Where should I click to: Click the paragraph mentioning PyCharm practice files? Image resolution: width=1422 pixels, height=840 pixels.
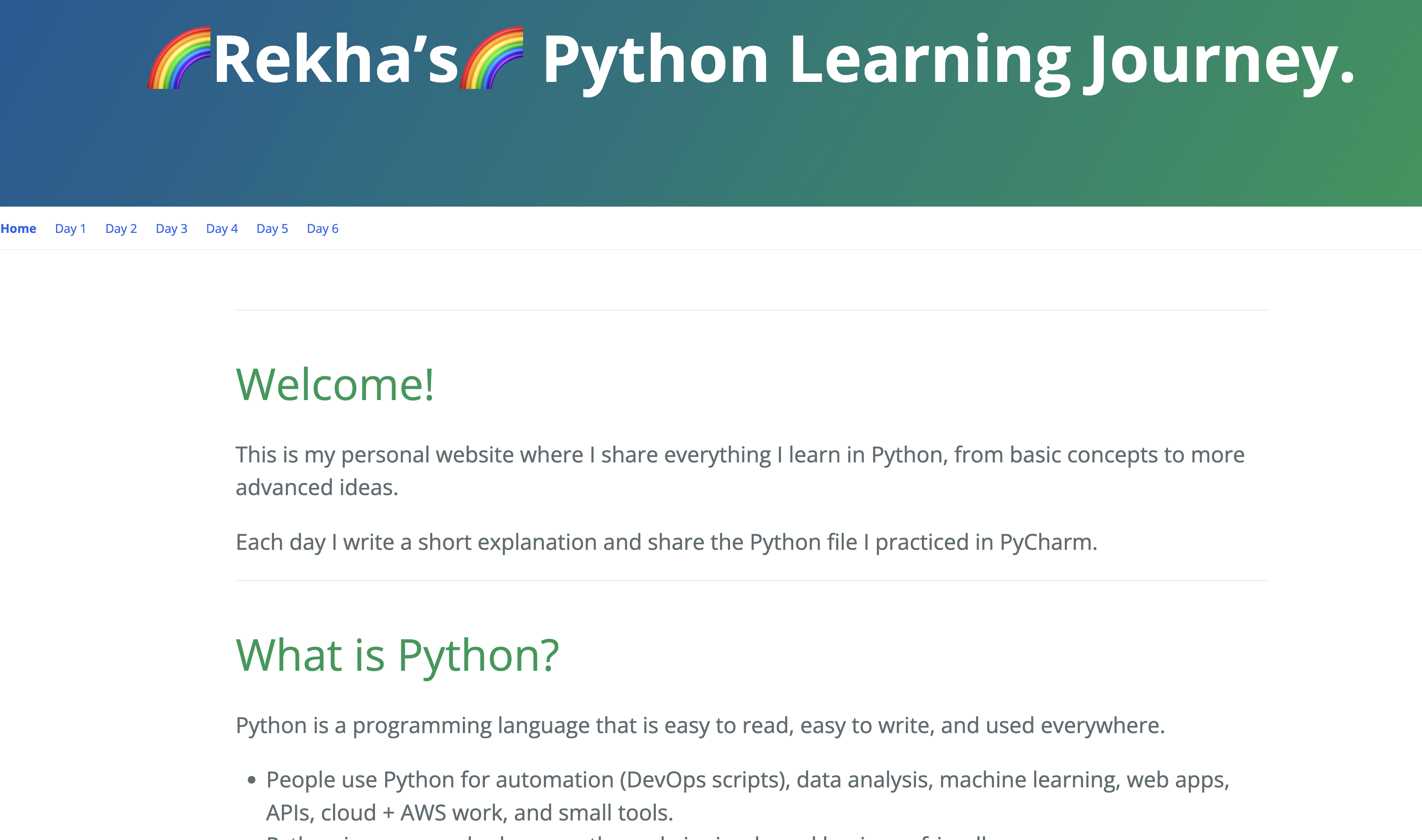pyautogui.click(x=665, y=542)
